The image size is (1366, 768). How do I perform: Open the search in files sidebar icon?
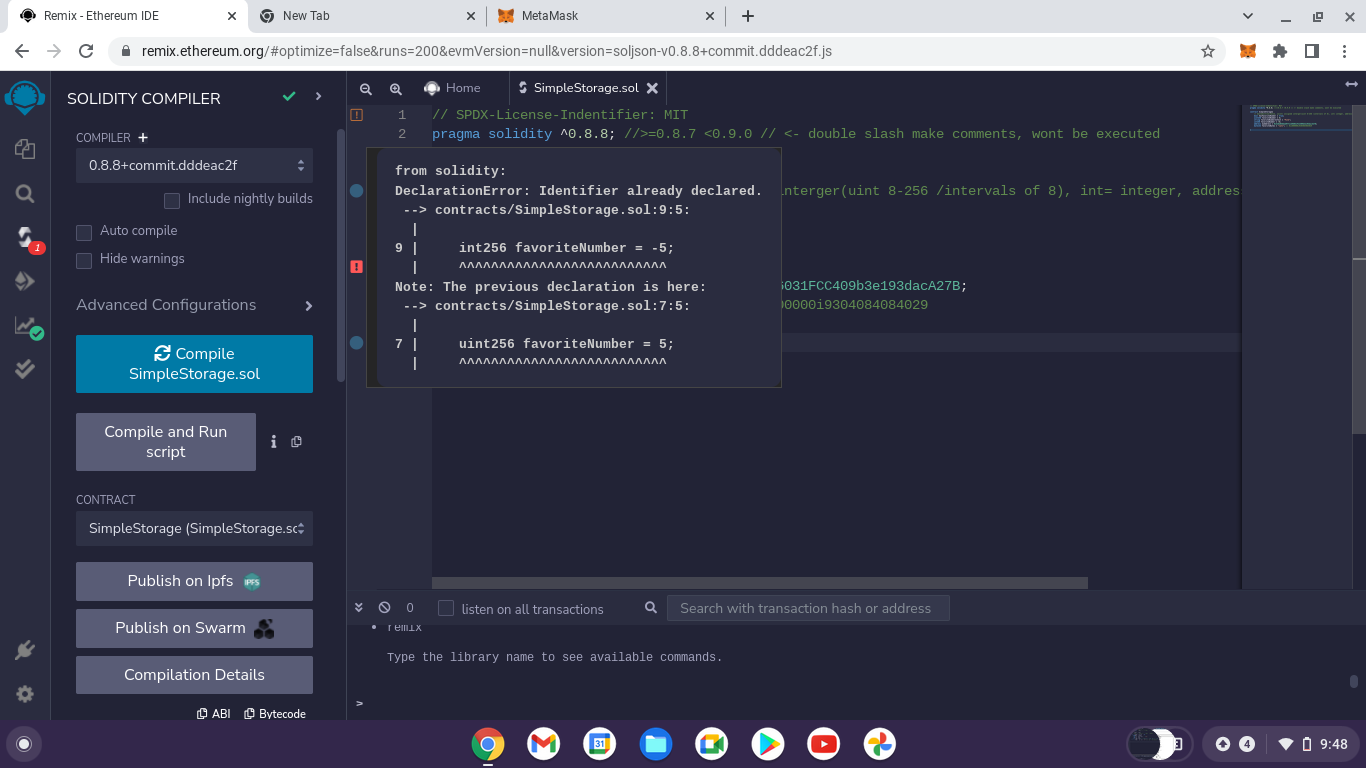click(25, 194)
